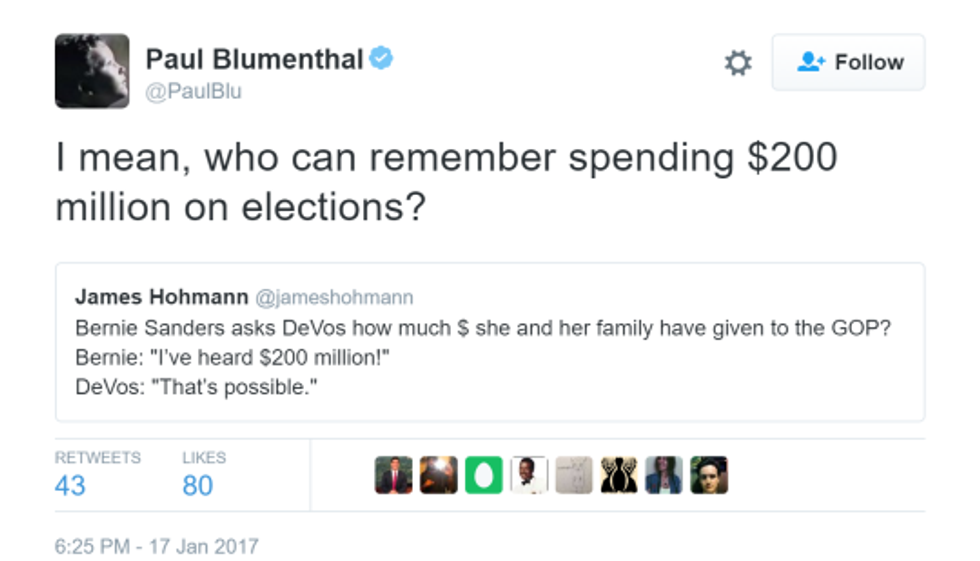Click the avatar of woman in blue jacket
The height and width of the screenshot is (561, 980).
[x=663, y=475]
